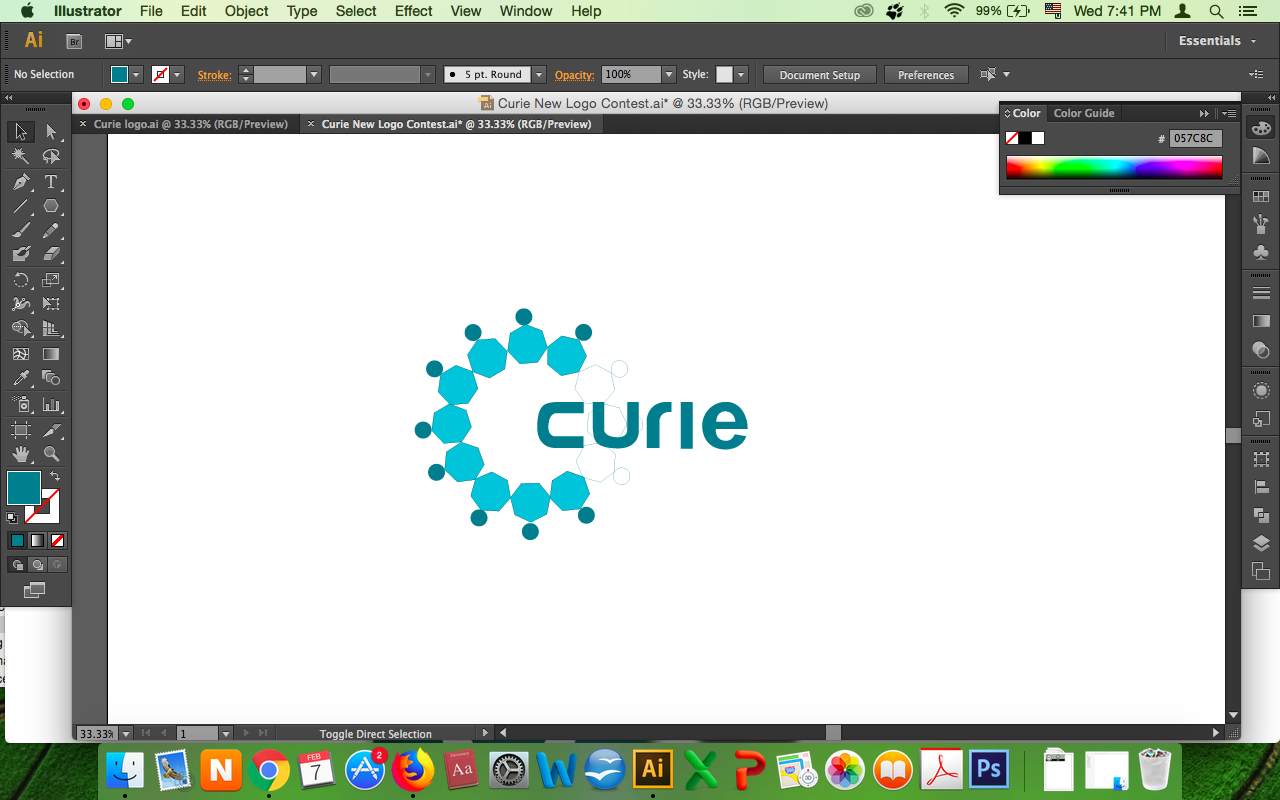This screenshot has width=1280, height=800.
Task: Choose the Gradient tool in the toolbox
Action: pyautogui.click(x=51, y=354)
